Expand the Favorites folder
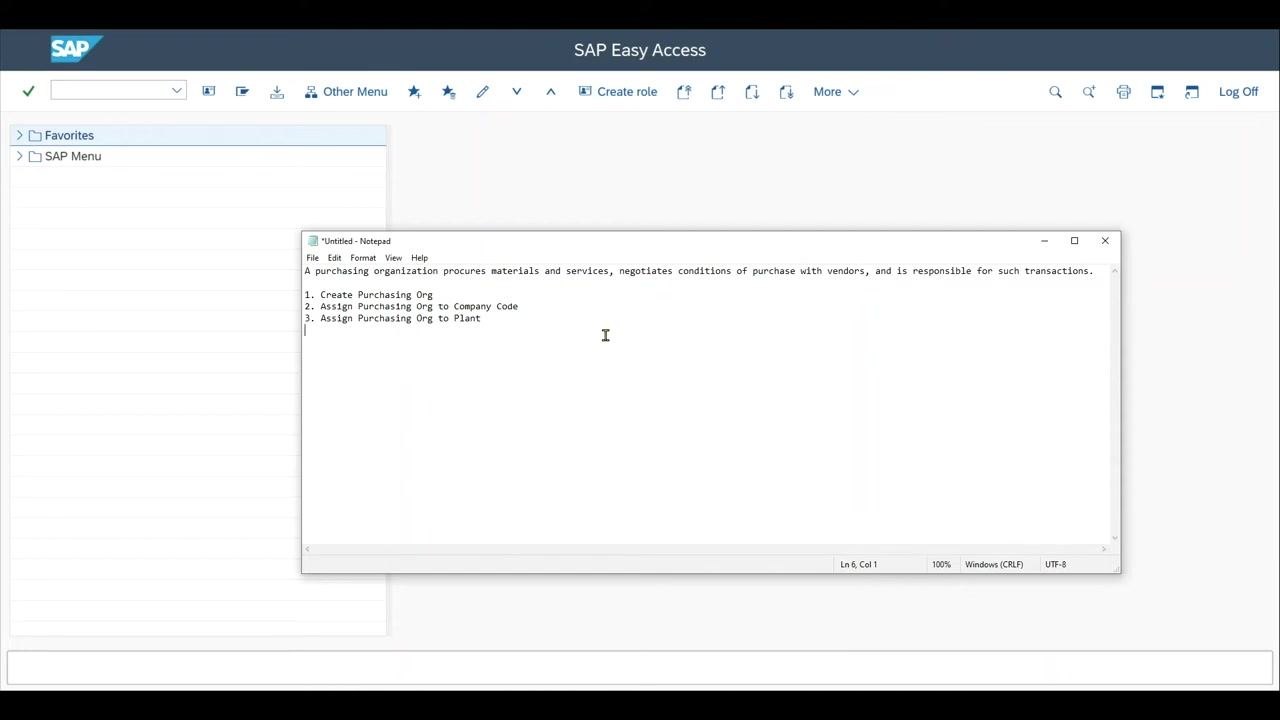This screenshot has width=1280, height=720. tap(19, 135)
